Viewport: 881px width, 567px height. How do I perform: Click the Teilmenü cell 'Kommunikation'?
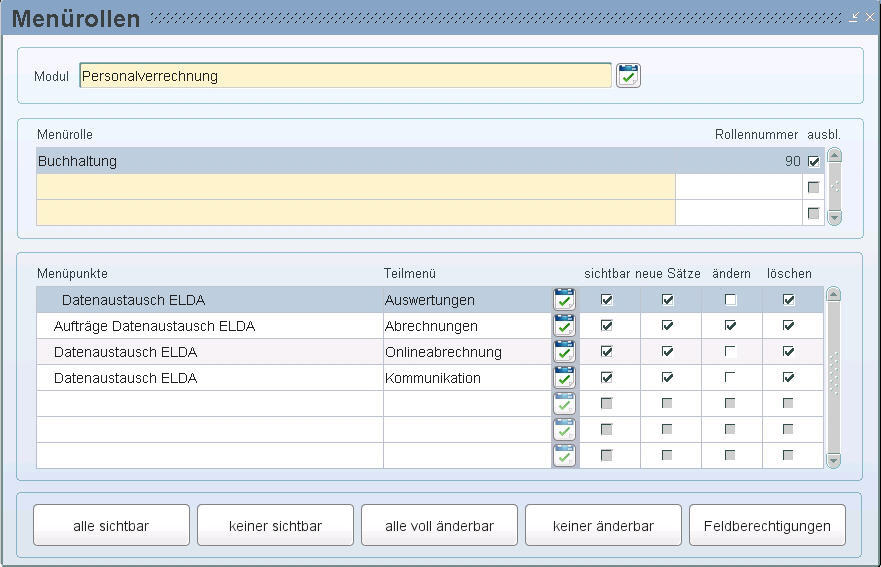[x=467, y=378]
